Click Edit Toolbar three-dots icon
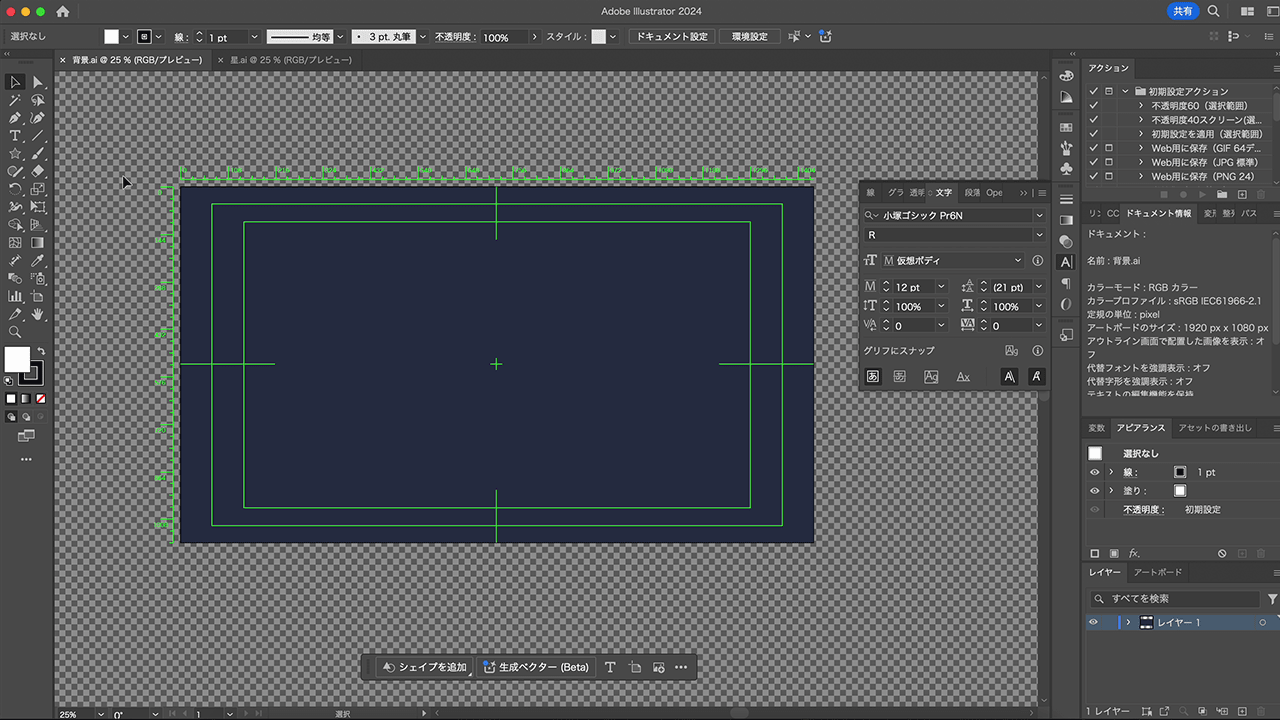This screenshot has width=1280, height=720. pyautogui.click(x=26, y=459)
